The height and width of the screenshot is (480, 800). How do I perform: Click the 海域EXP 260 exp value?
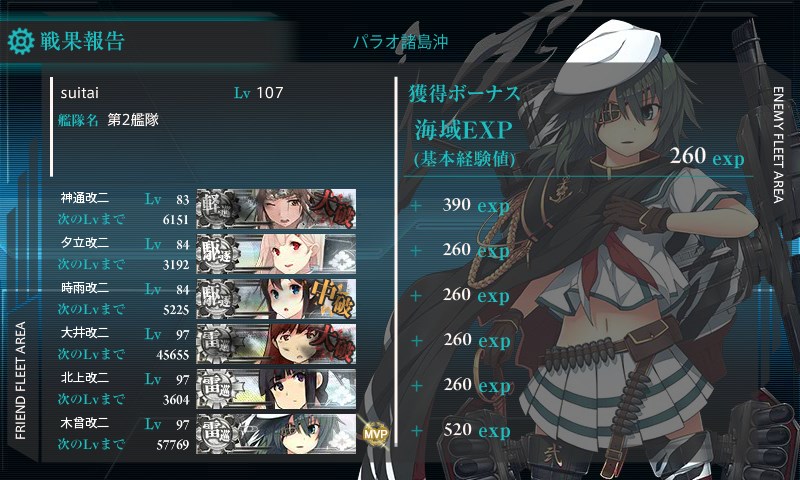(x=707, y=156)
